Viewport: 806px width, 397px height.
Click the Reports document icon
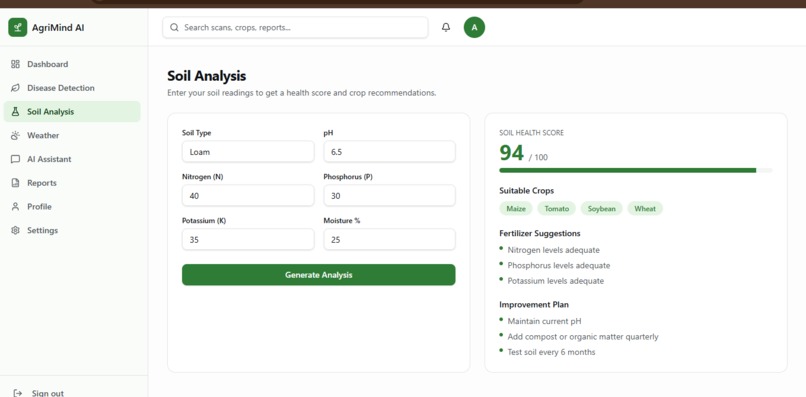coord(15,183)
